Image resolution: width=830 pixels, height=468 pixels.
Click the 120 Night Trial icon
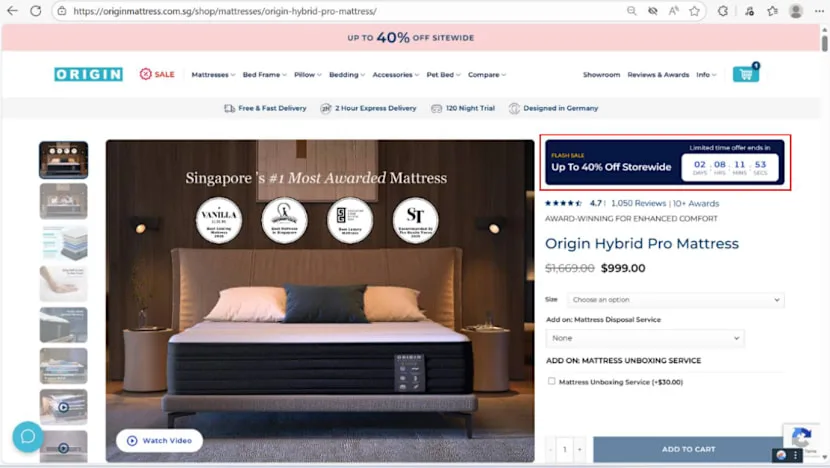tap(436, 108)
